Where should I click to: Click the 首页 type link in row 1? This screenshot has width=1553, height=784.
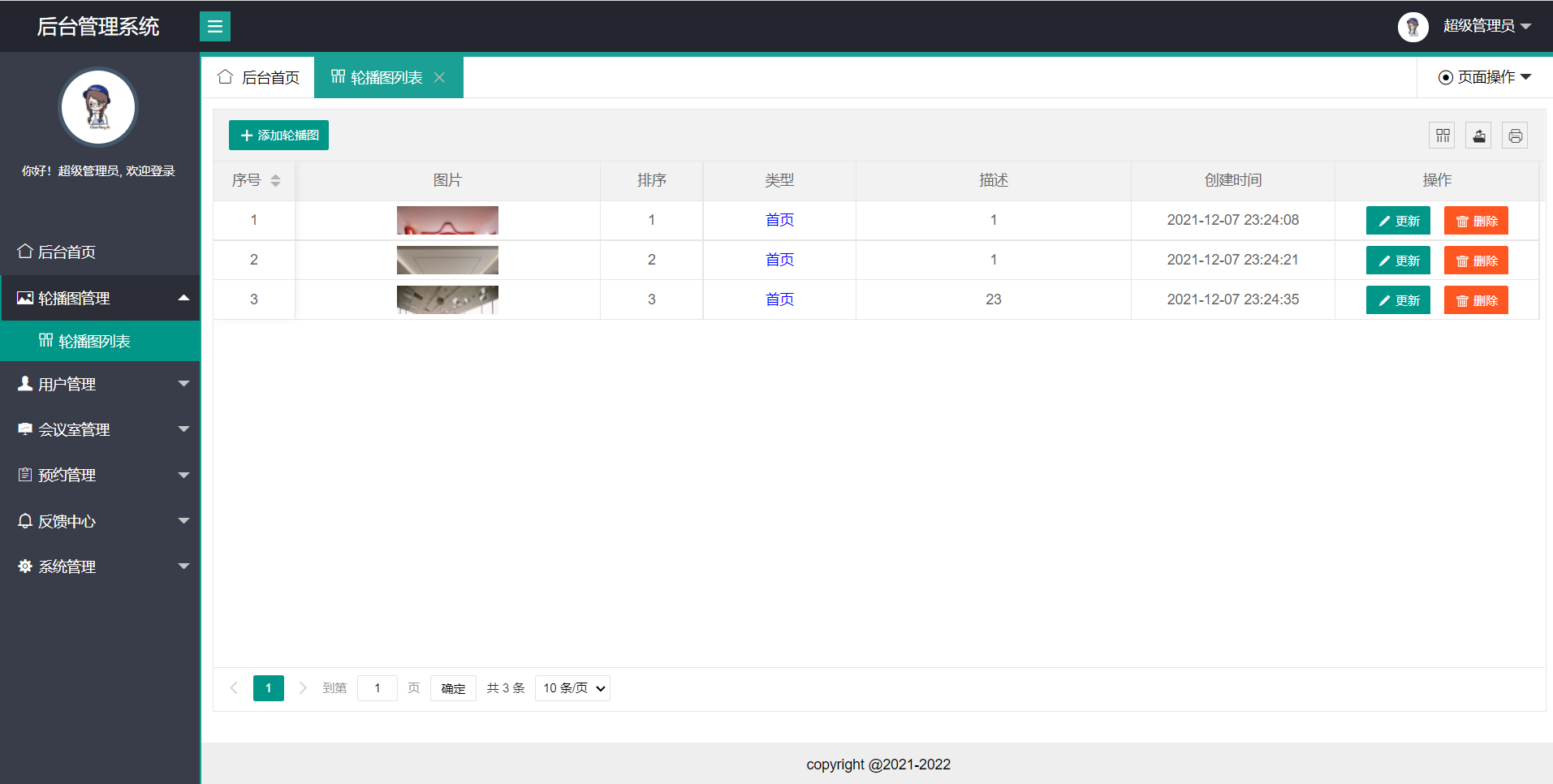pos(779,220)
